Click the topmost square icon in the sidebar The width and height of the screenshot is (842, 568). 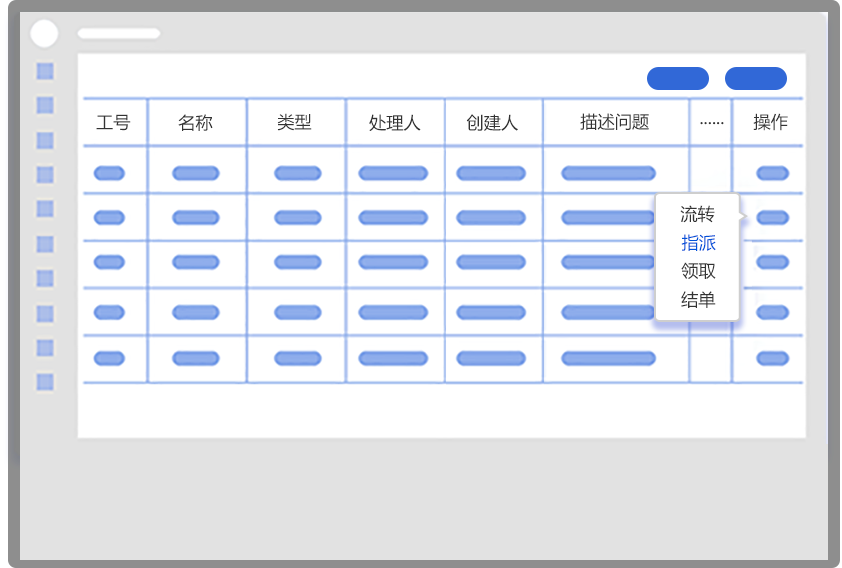(45, 71)
